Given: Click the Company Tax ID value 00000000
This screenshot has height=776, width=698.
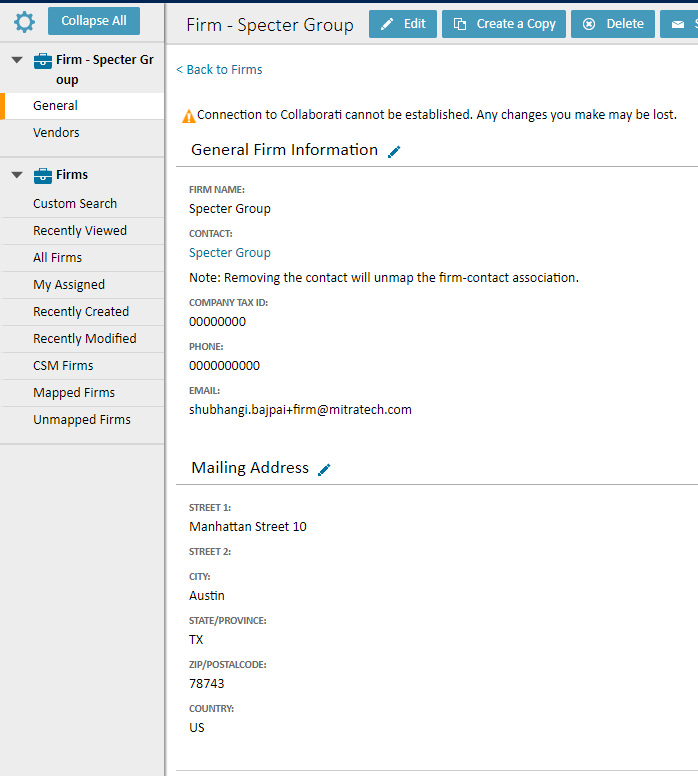Looking at the screenshot, I should [x=217, y=322].
